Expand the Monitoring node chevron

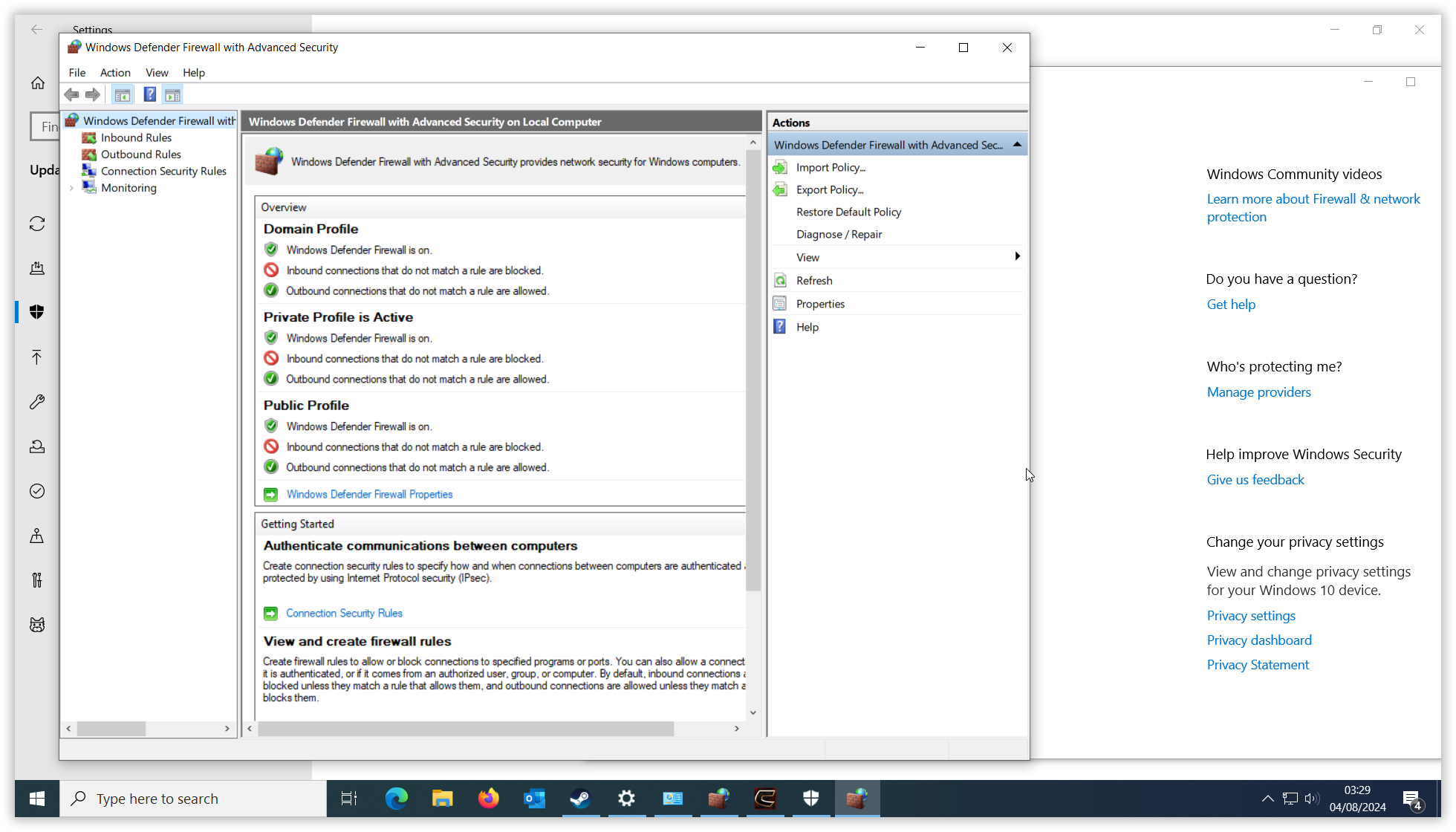point(71,188)
